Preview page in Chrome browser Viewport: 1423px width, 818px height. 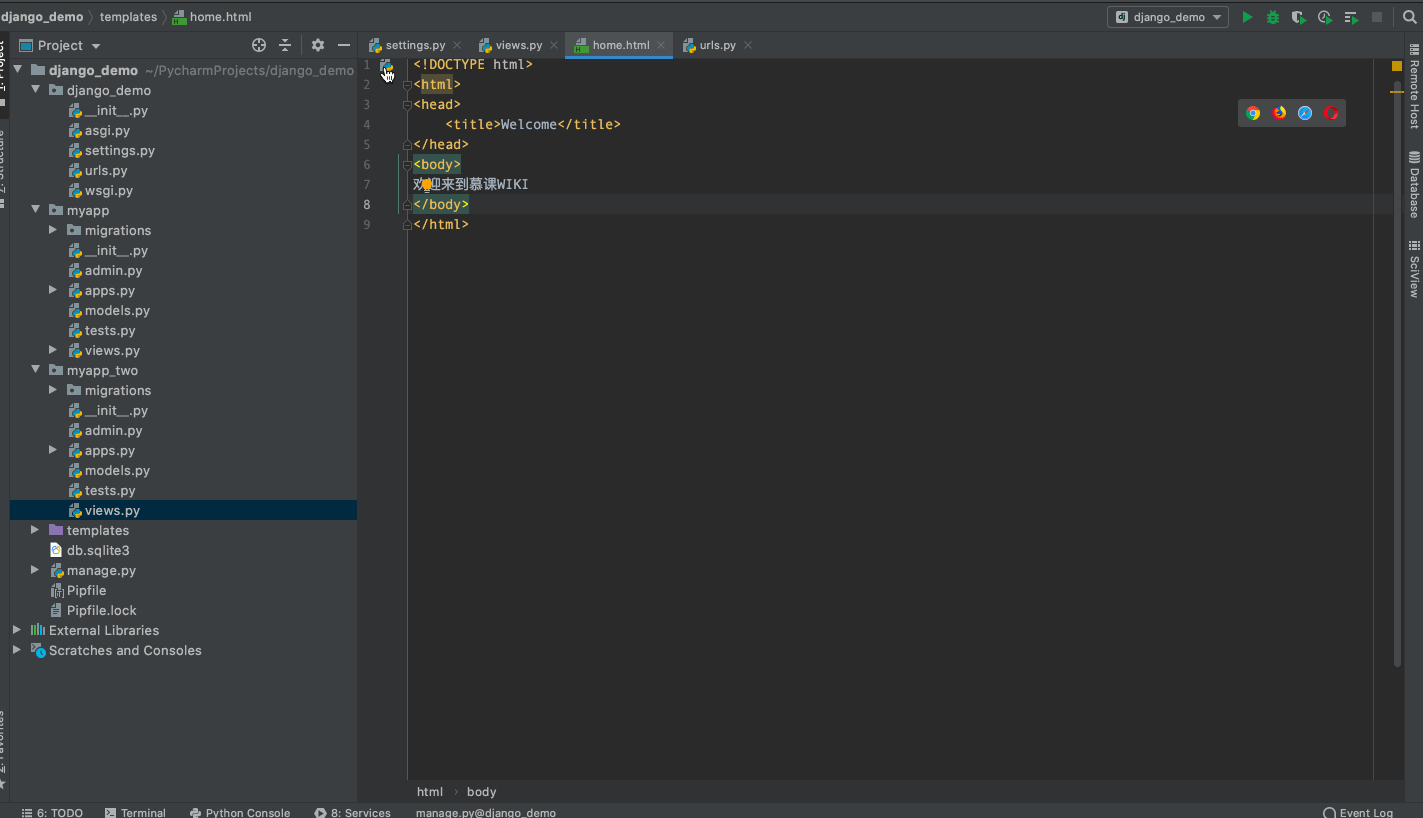(1253, 113)
